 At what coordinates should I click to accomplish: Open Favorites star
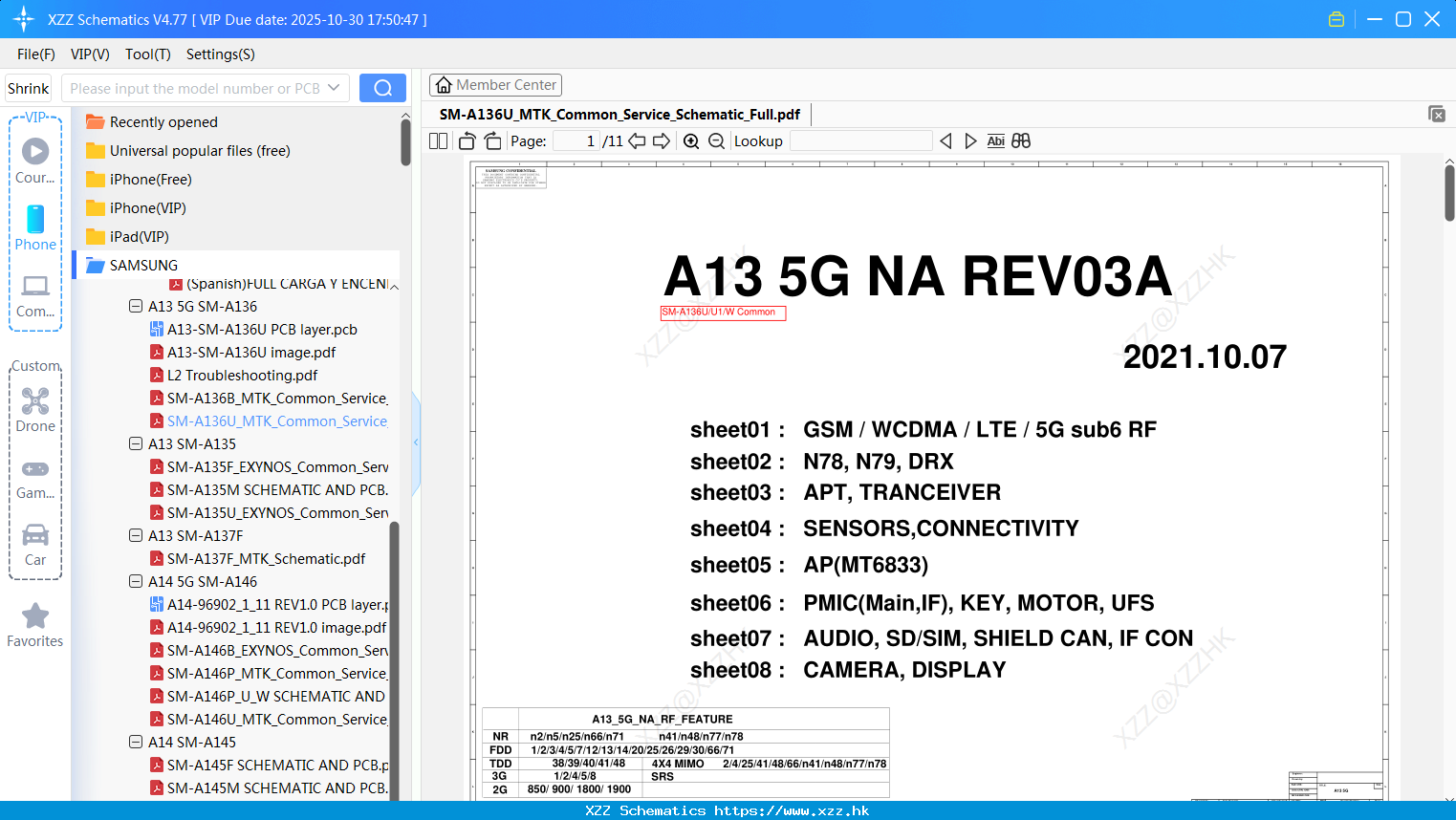35,625
